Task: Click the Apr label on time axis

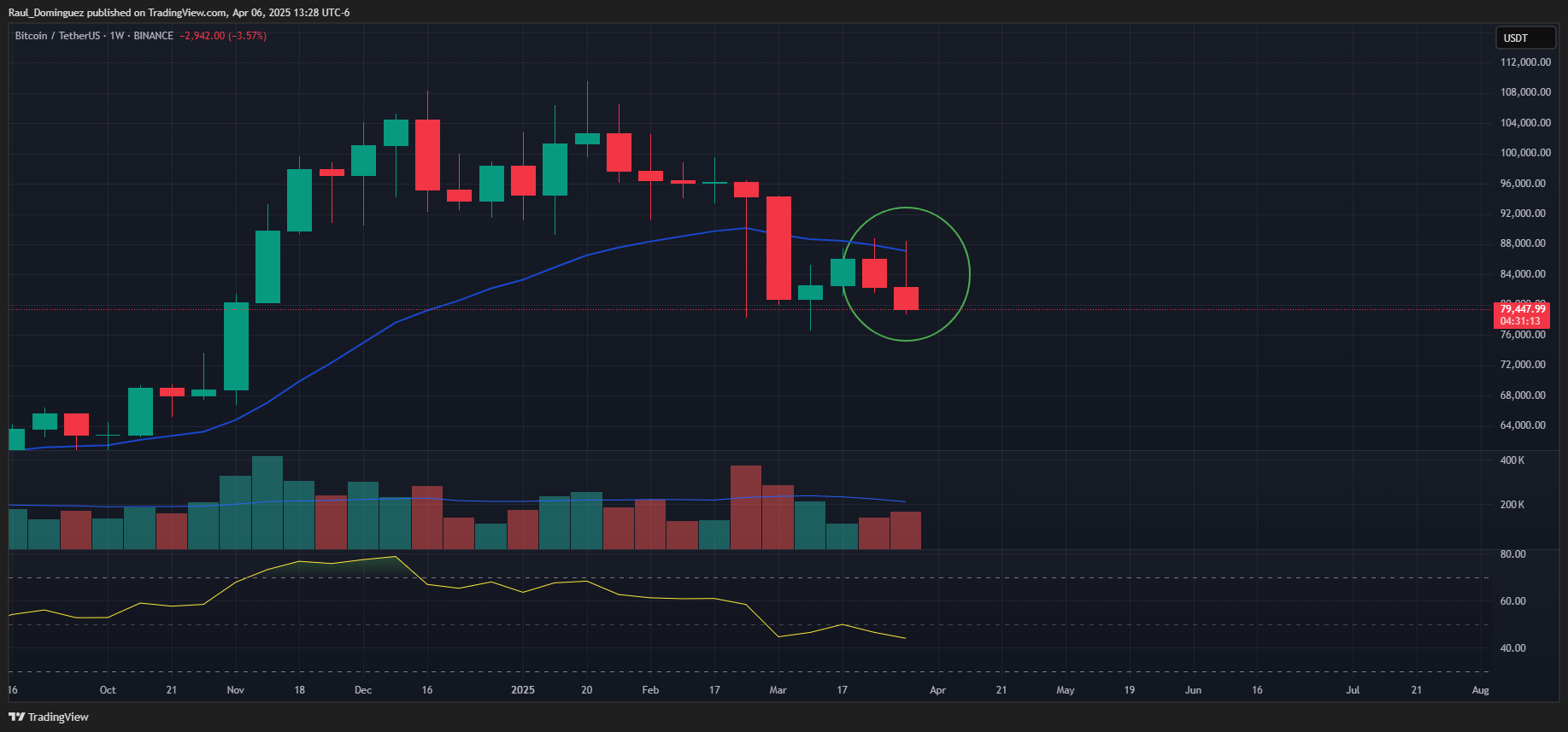Action: tap(937, 690)
